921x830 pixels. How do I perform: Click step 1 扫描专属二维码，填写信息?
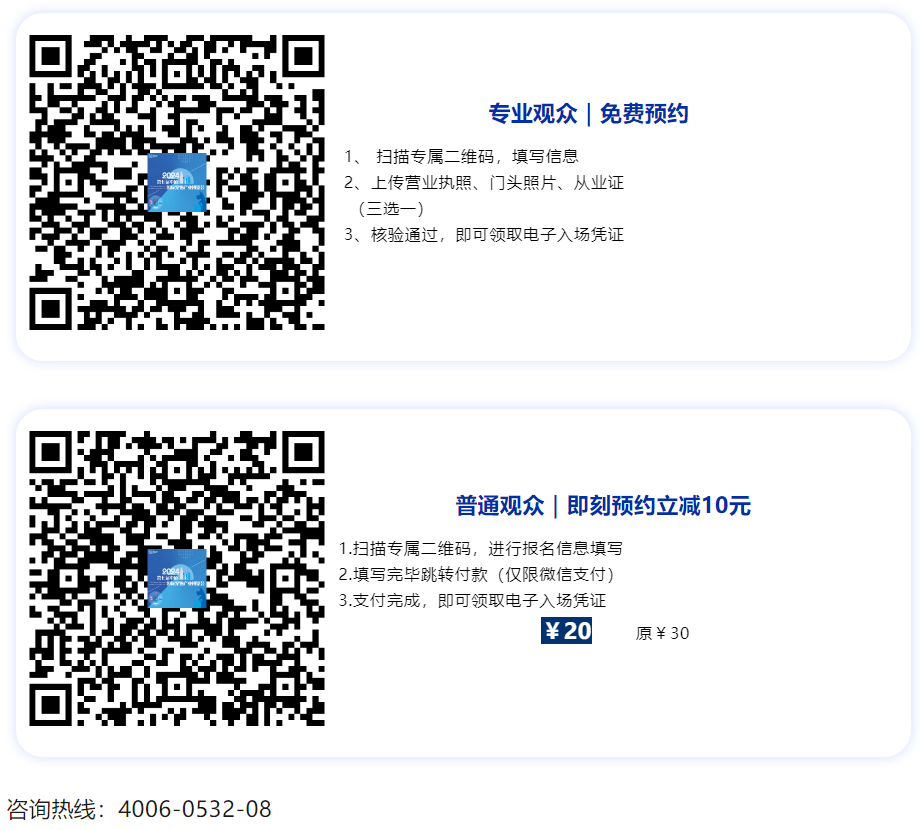coord(461,156)
